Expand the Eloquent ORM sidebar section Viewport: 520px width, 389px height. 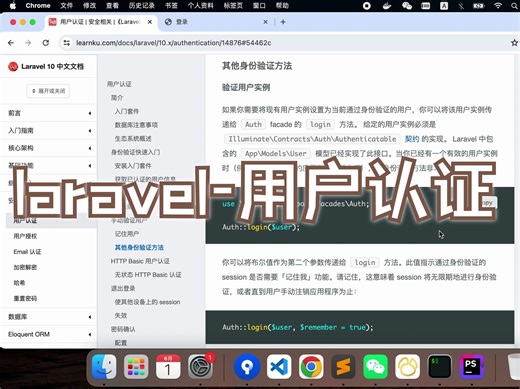tap(49, 334)
